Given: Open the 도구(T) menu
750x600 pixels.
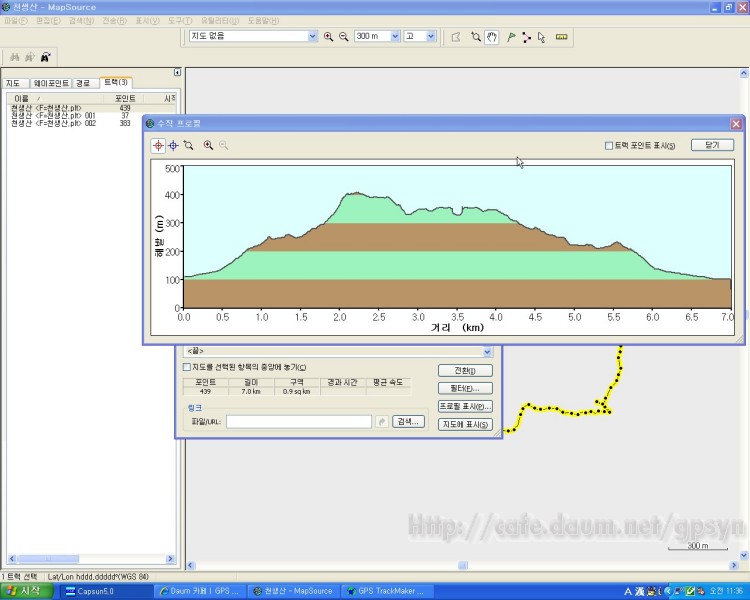Looking at the screenshot, I should tap(180, 21).
